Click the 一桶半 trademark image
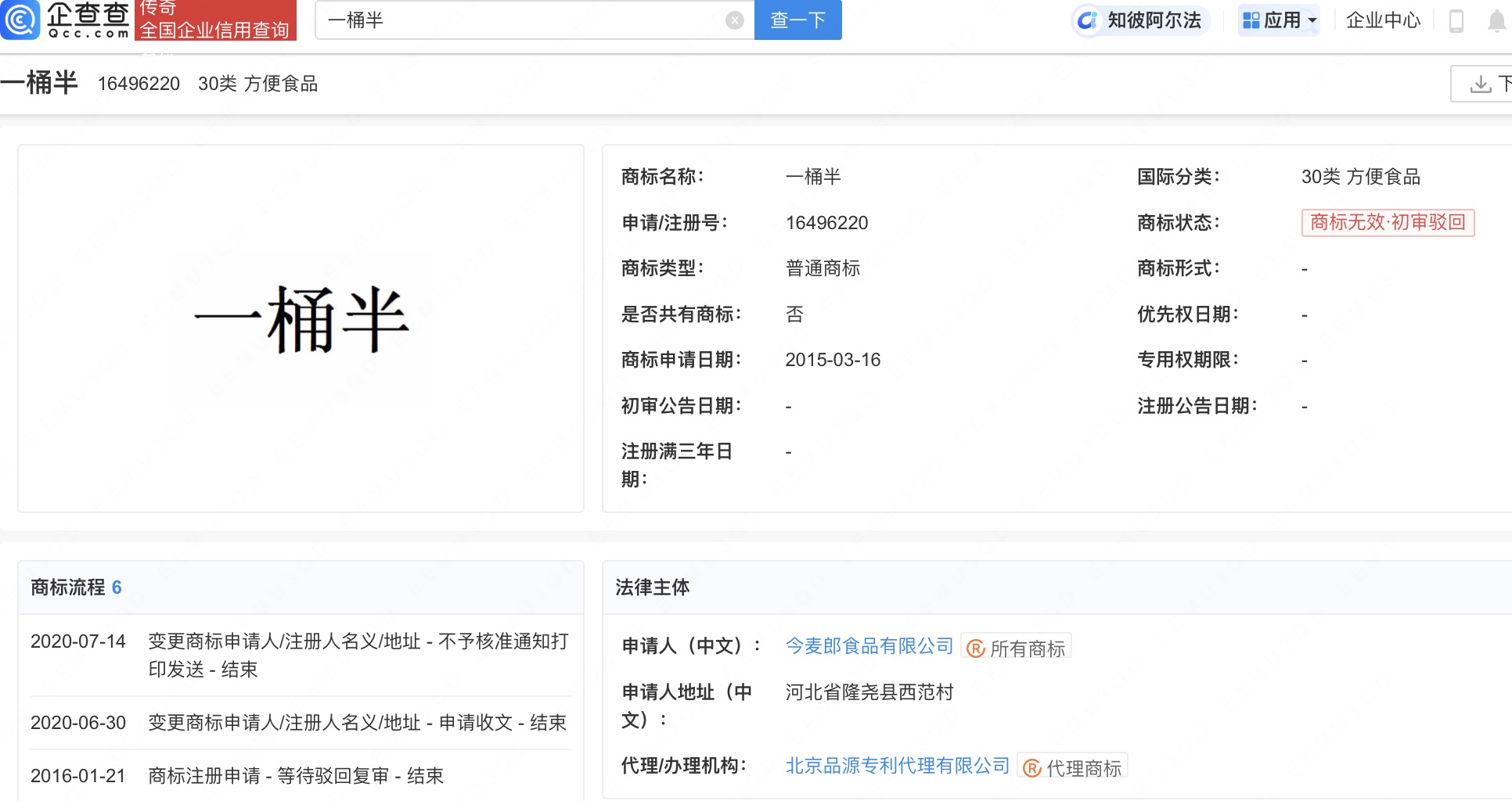This screenshot has width=1512, height=801. pyautogui.click(x=301, y=319)
